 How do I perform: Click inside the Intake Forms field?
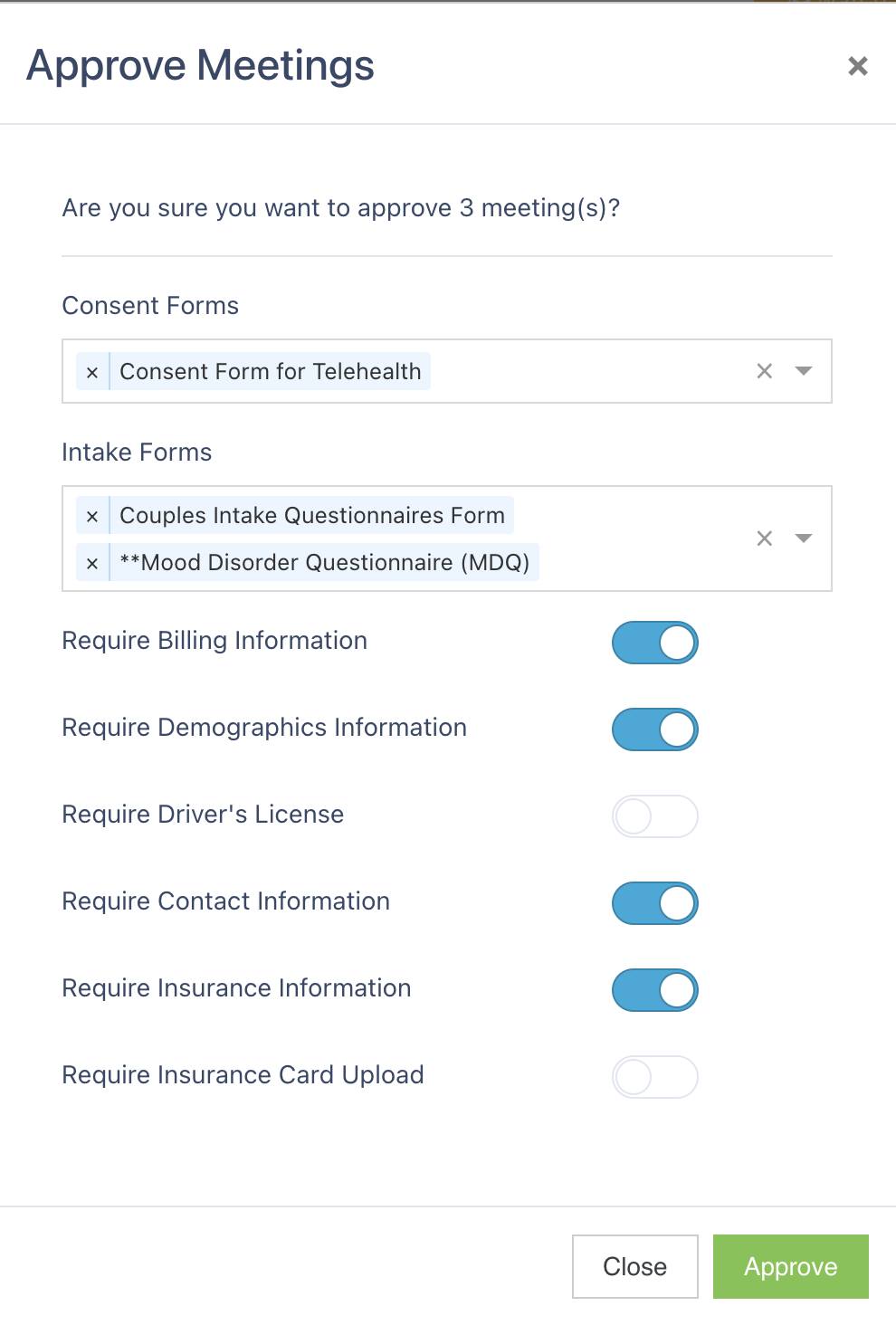pos(643,539)
